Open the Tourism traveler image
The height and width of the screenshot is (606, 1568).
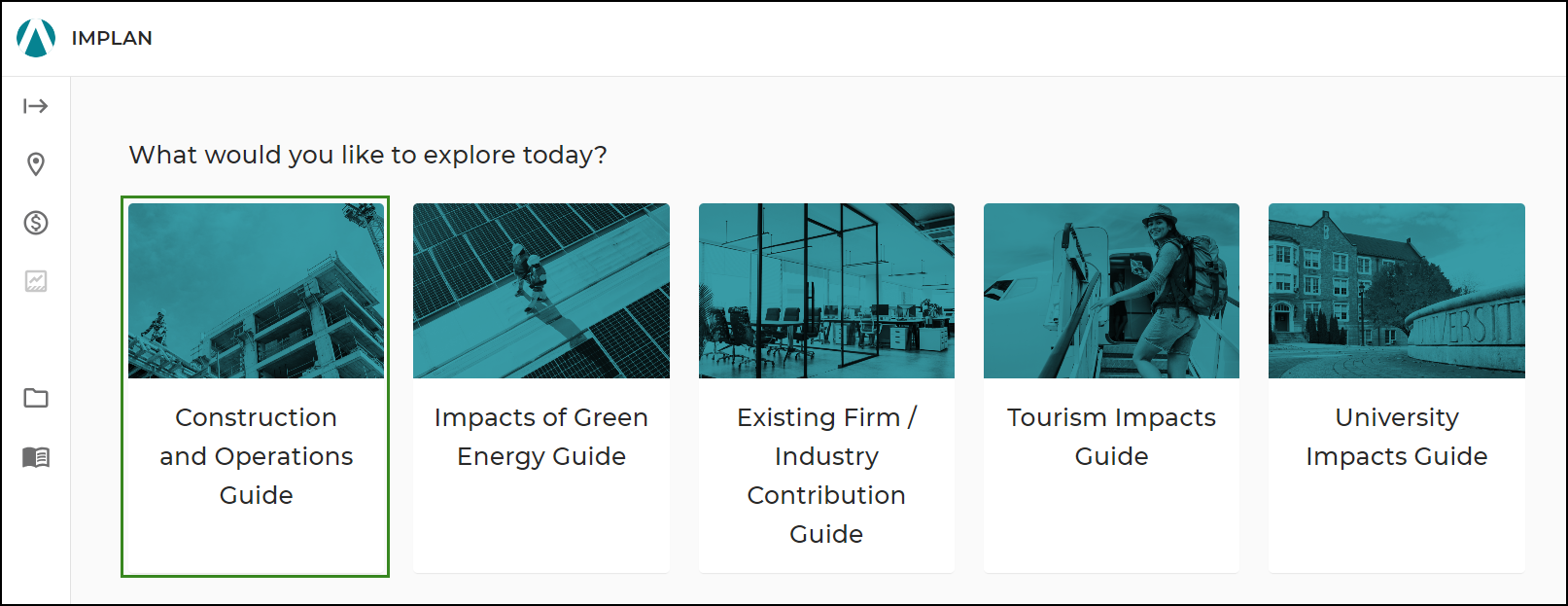point(1111,291)
